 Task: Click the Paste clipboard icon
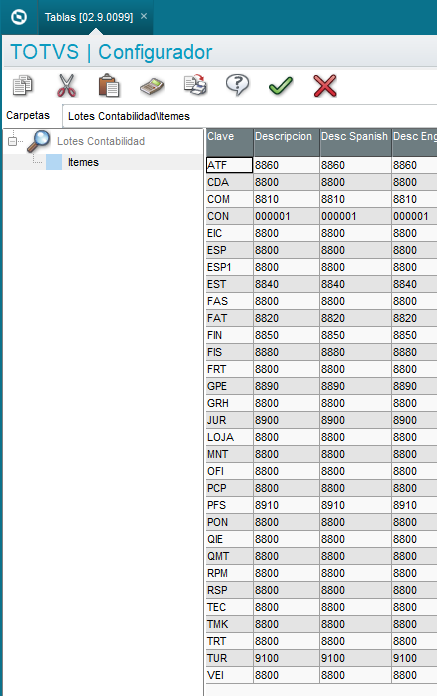pos(109,85)
